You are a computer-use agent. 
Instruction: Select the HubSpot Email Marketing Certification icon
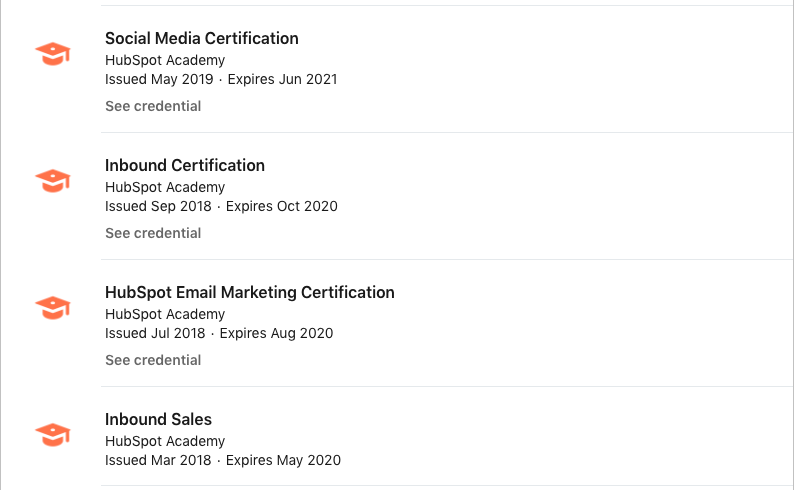(53, 308)
